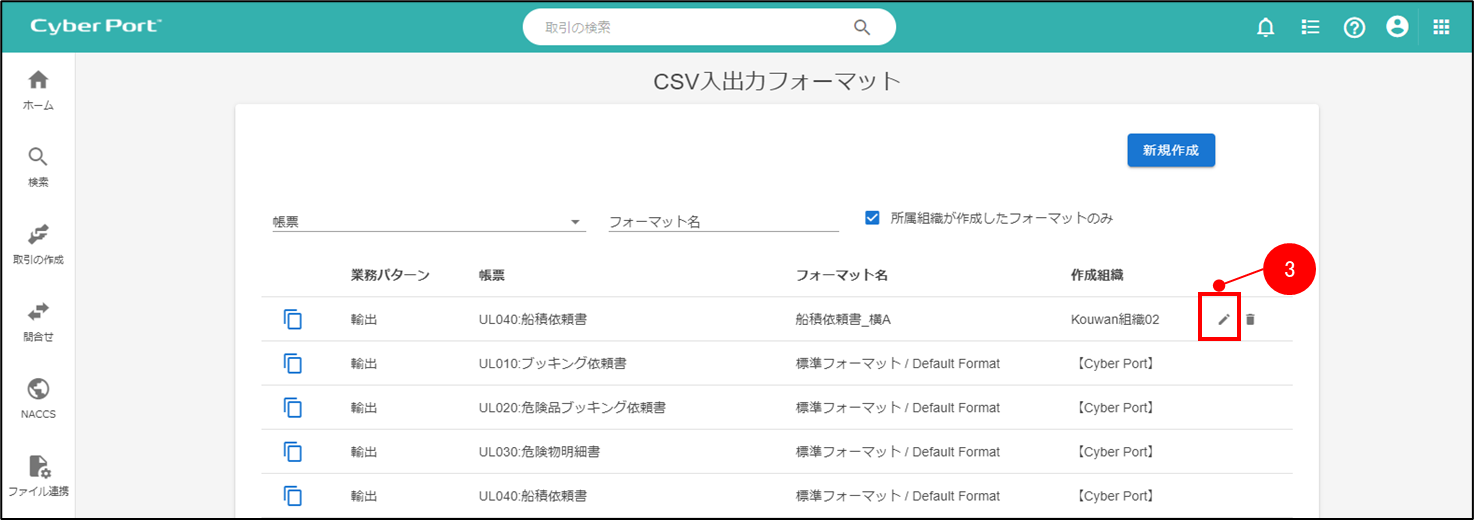Open 取引の作成 in the sidebar
The image size is (1474, 520).
coord(38,244)
